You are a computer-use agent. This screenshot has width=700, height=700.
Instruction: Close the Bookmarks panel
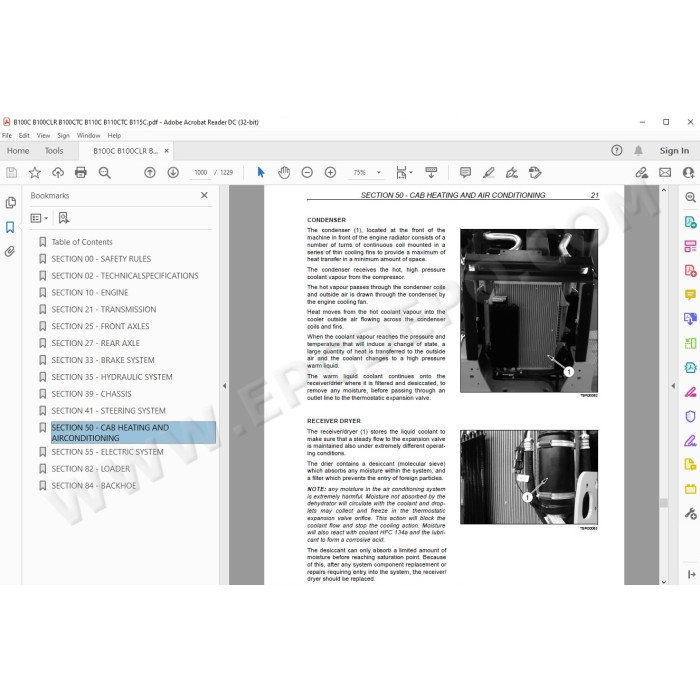(x=204, y=195)
